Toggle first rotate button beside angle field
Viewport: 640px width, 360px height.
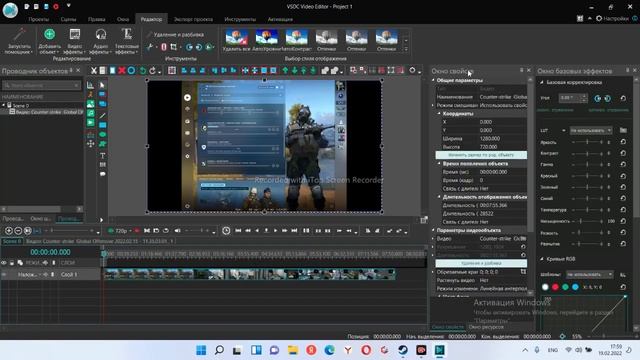598,98
